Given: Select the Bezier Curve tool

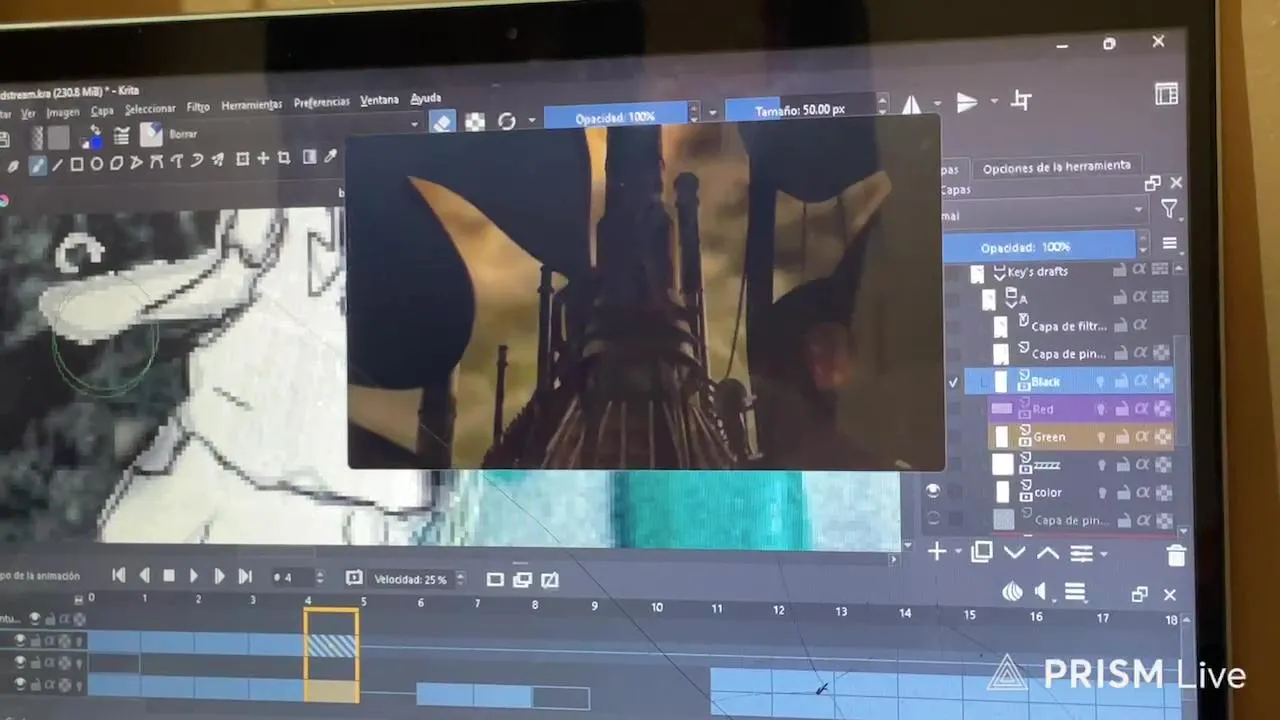Looking at the screenshot, I should pos(157,162).
